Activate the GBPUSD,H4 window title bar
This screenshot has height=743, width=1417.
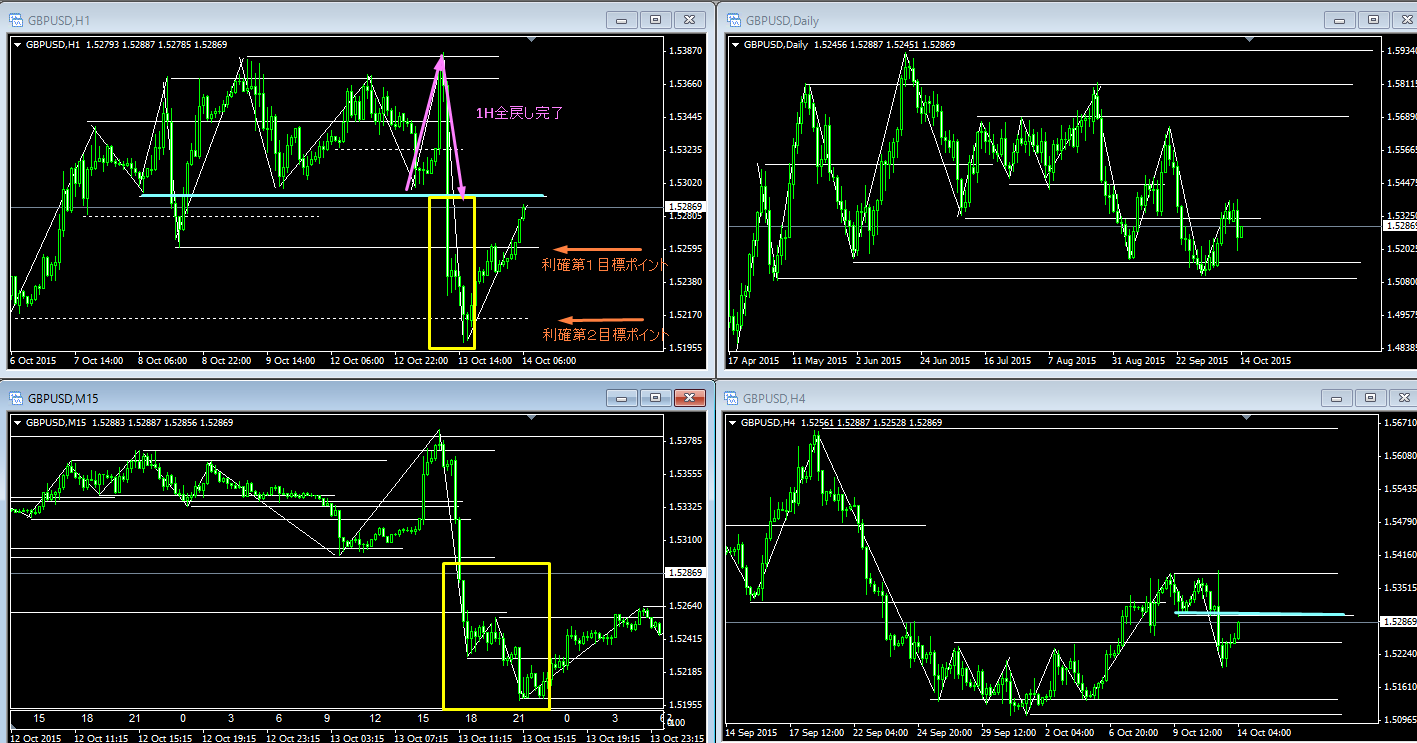(1000, 398)
